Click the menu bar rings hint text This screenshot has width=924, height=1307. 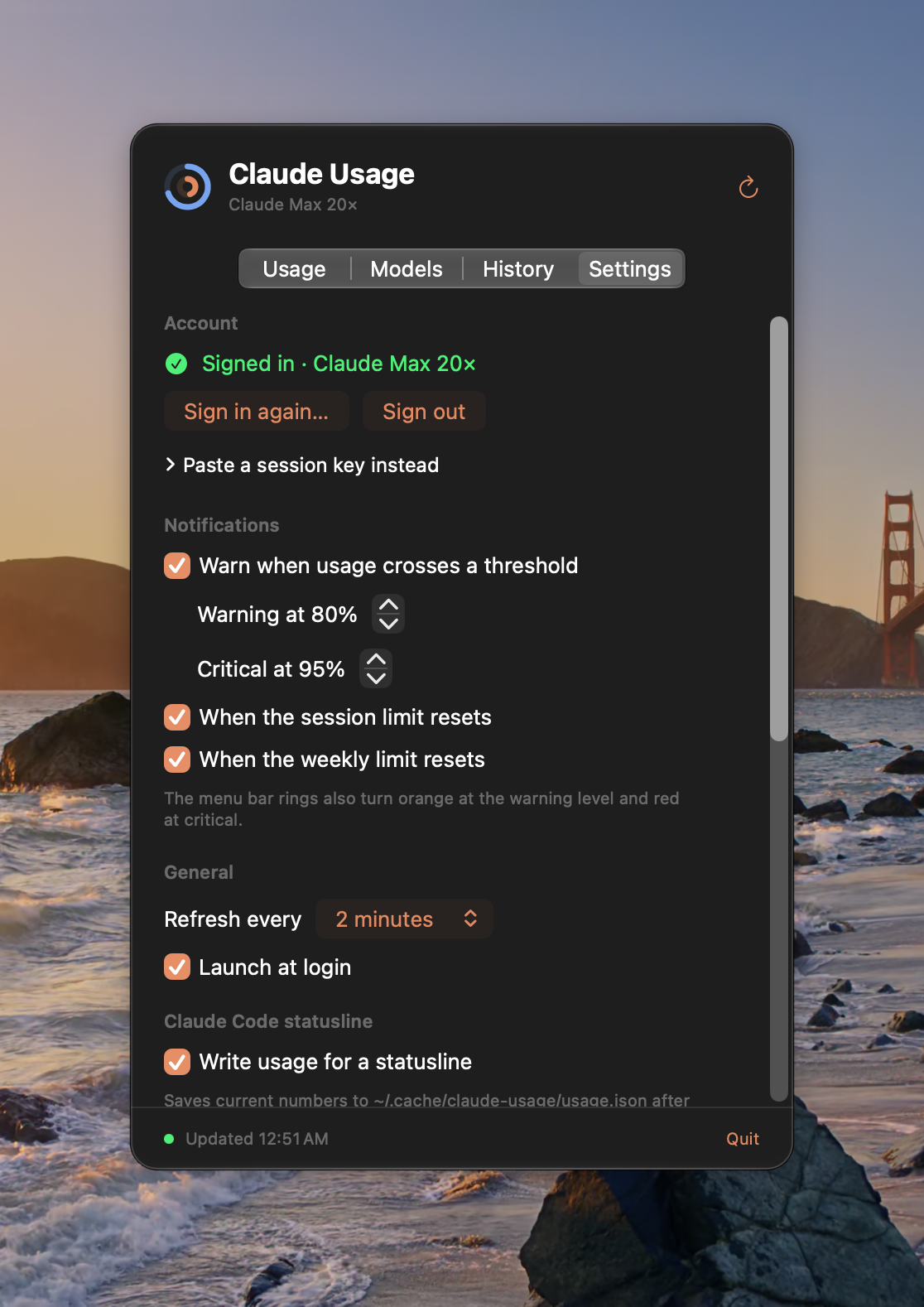421,809
